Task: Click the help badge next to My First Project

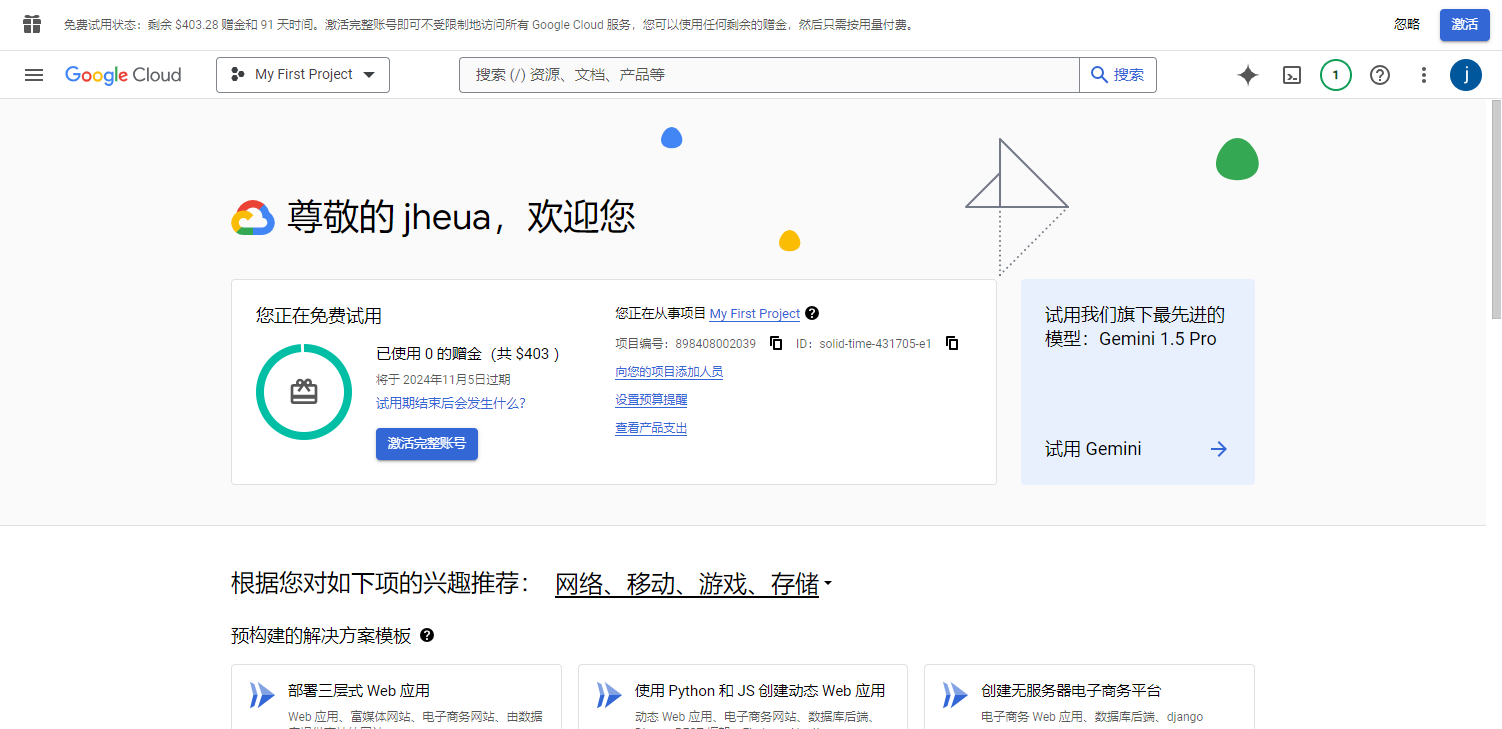Action: click(812, 313)
